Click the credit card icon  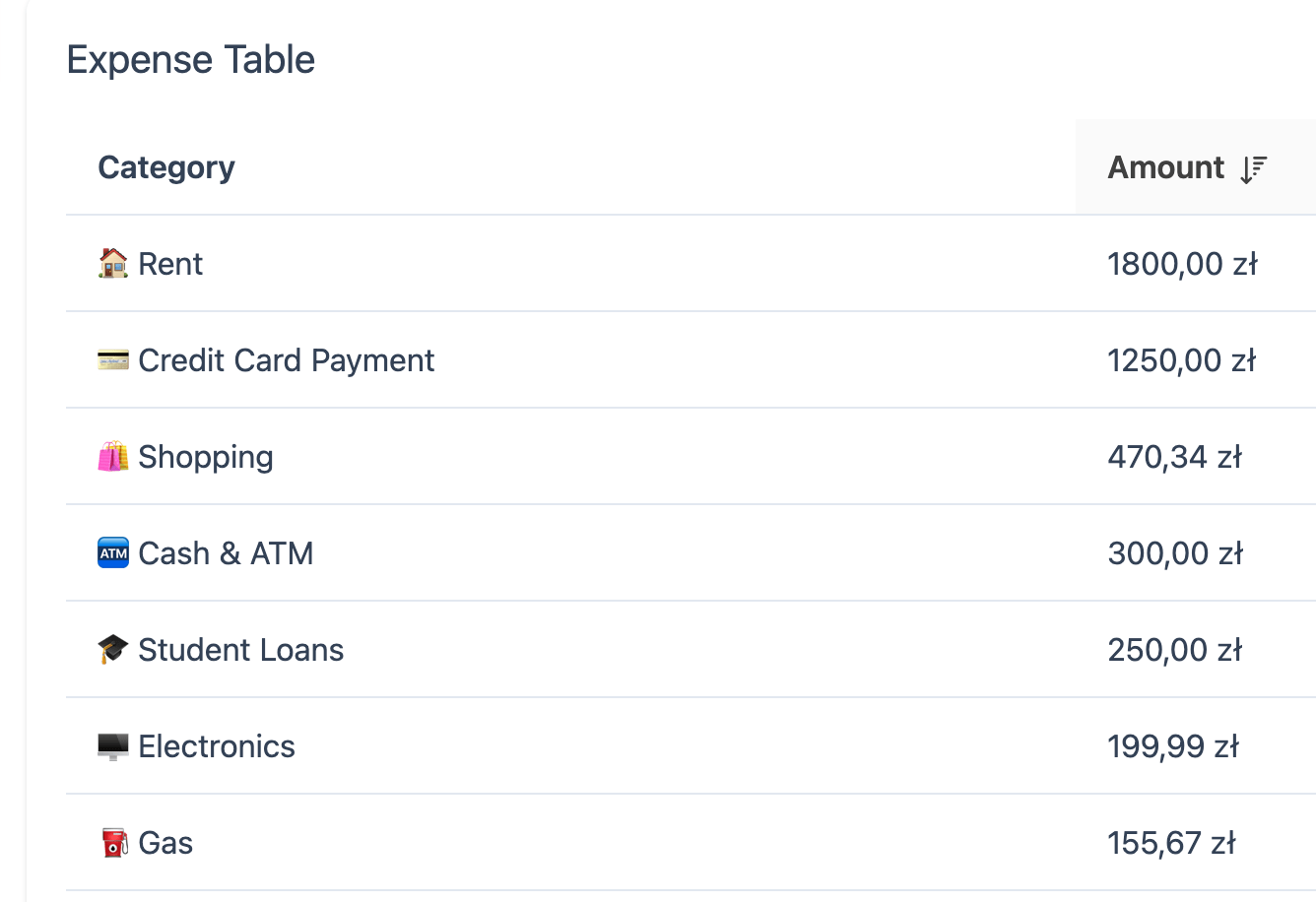click(113, 360)
